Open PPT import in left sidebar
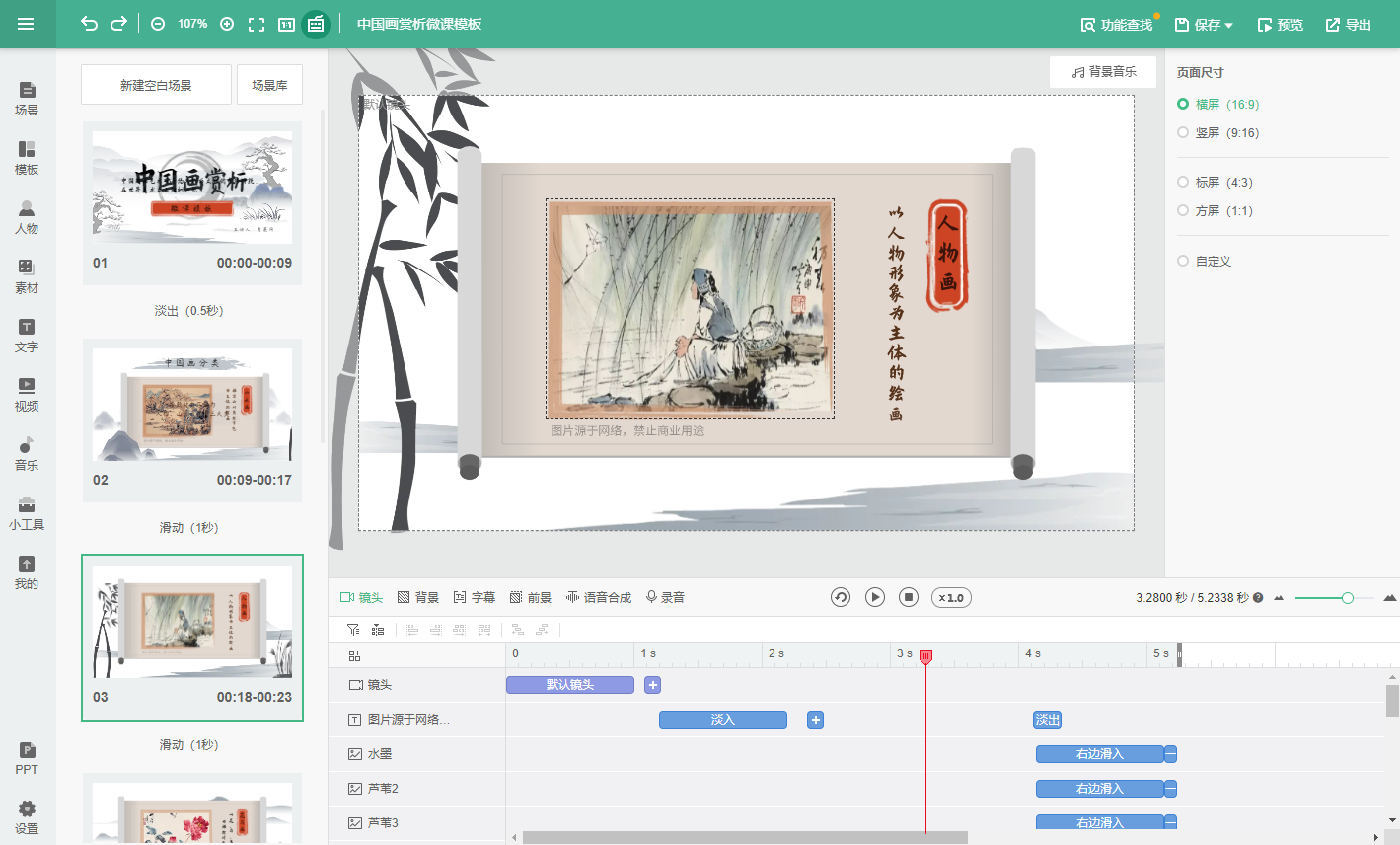The width and height of the screenshot is (1400, 845). pos(27,758)
